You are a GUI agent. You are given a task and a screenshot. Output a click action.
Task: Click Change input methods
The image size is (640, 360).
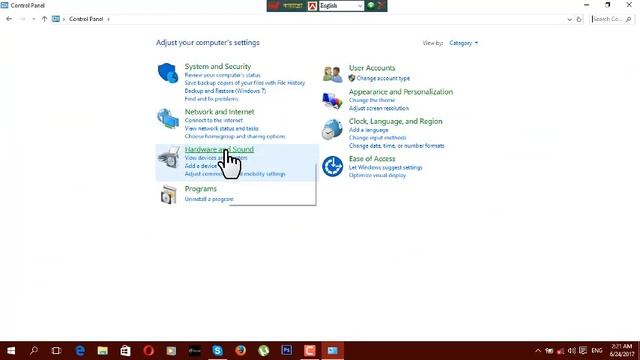pos(378,138)
